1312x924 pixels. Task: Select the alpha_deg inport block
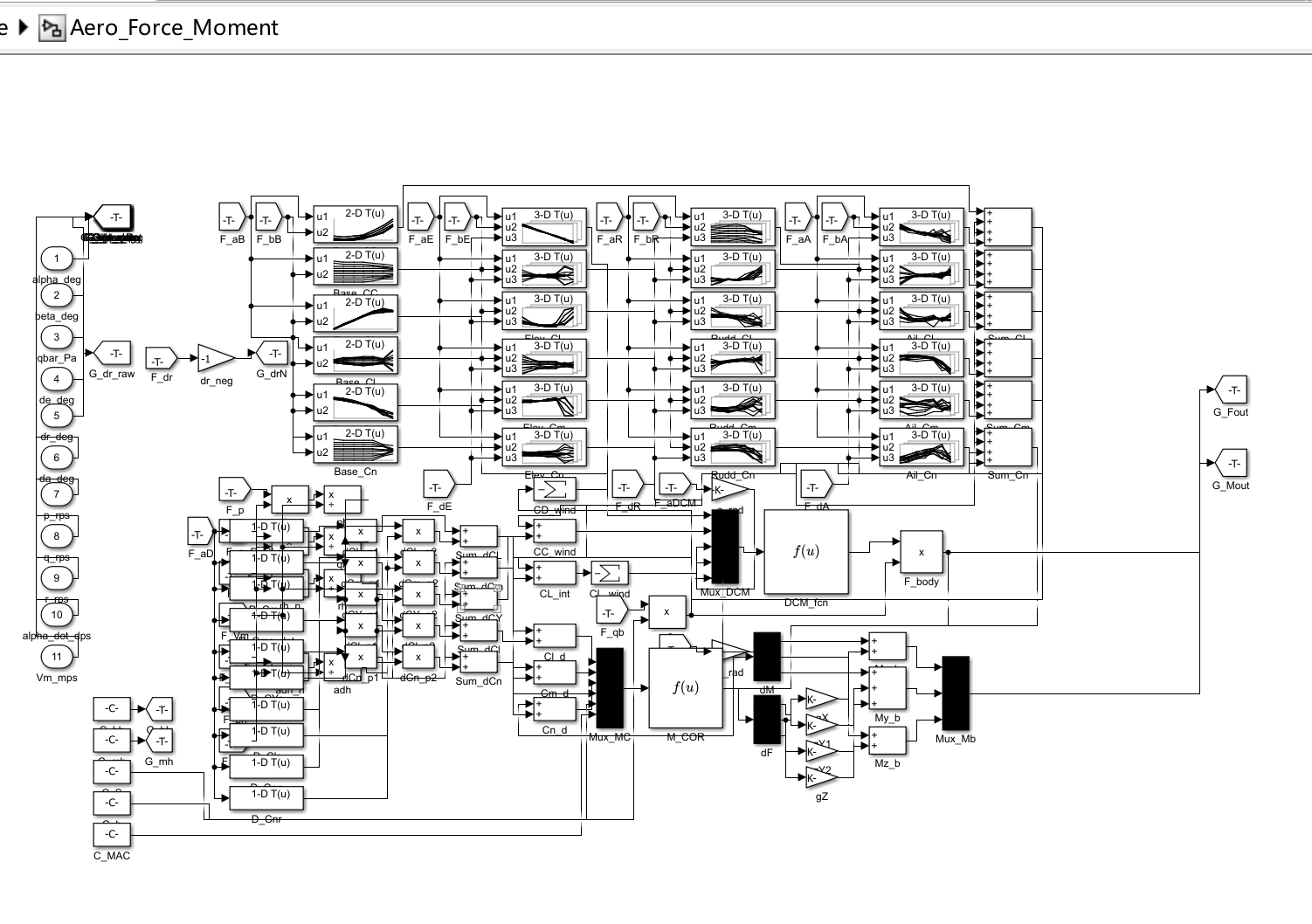pyautogui.click(x=57, y=259)
